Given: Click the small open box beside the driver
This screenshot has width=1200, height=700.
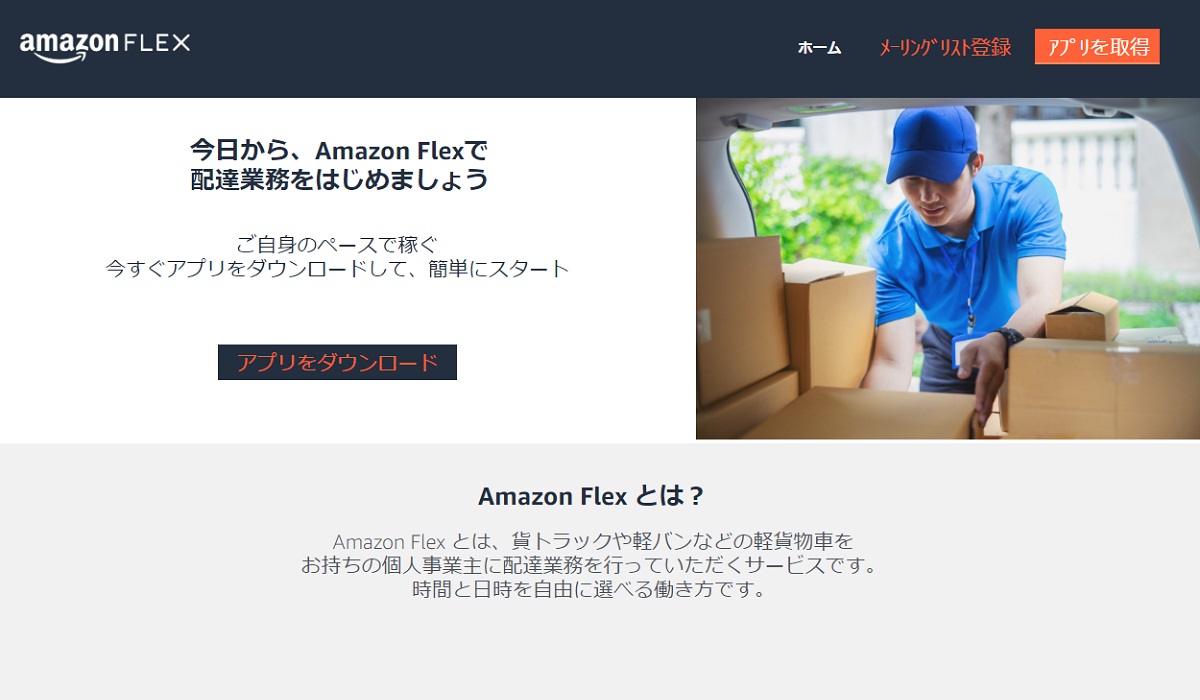Looking at the screenshot, I should click(x=1082, y=316).
